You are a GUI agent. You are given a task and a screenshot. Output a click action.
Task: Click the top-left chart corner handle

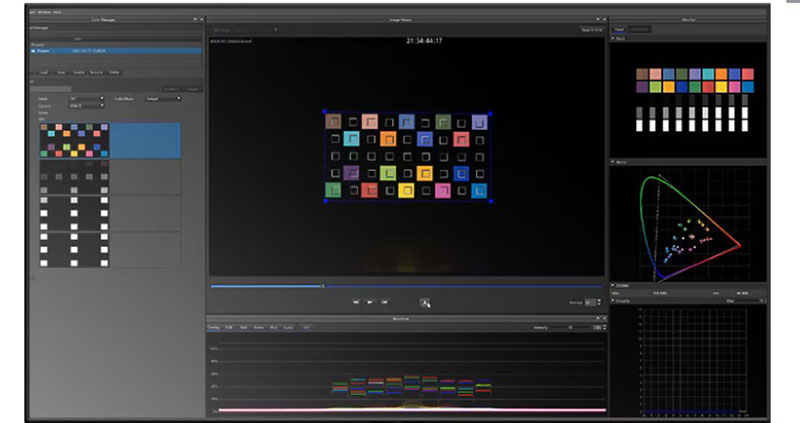pyautogui.click(x=325, y=112)
